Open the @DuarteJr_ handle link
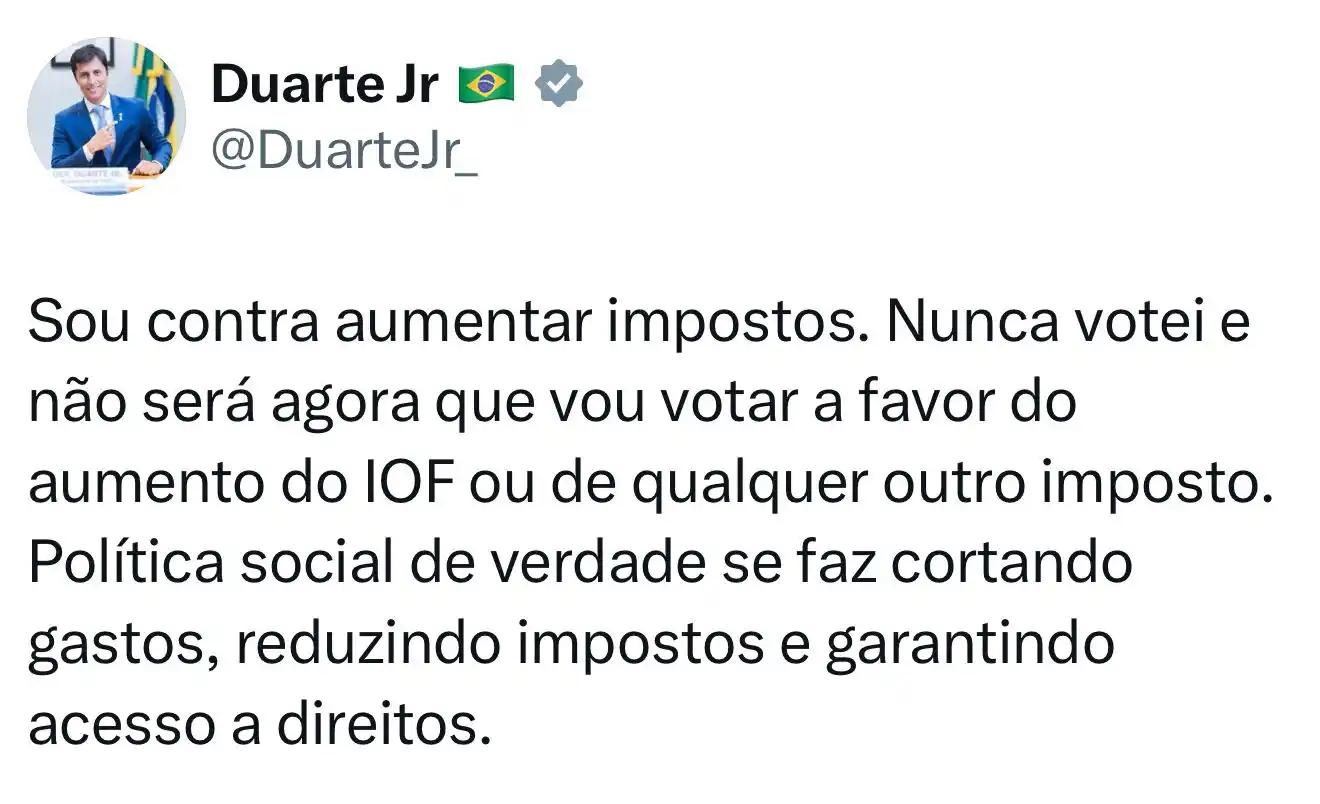Image resolution: width=1320 pixels, height=804 pixels. [x=344, y=153]
